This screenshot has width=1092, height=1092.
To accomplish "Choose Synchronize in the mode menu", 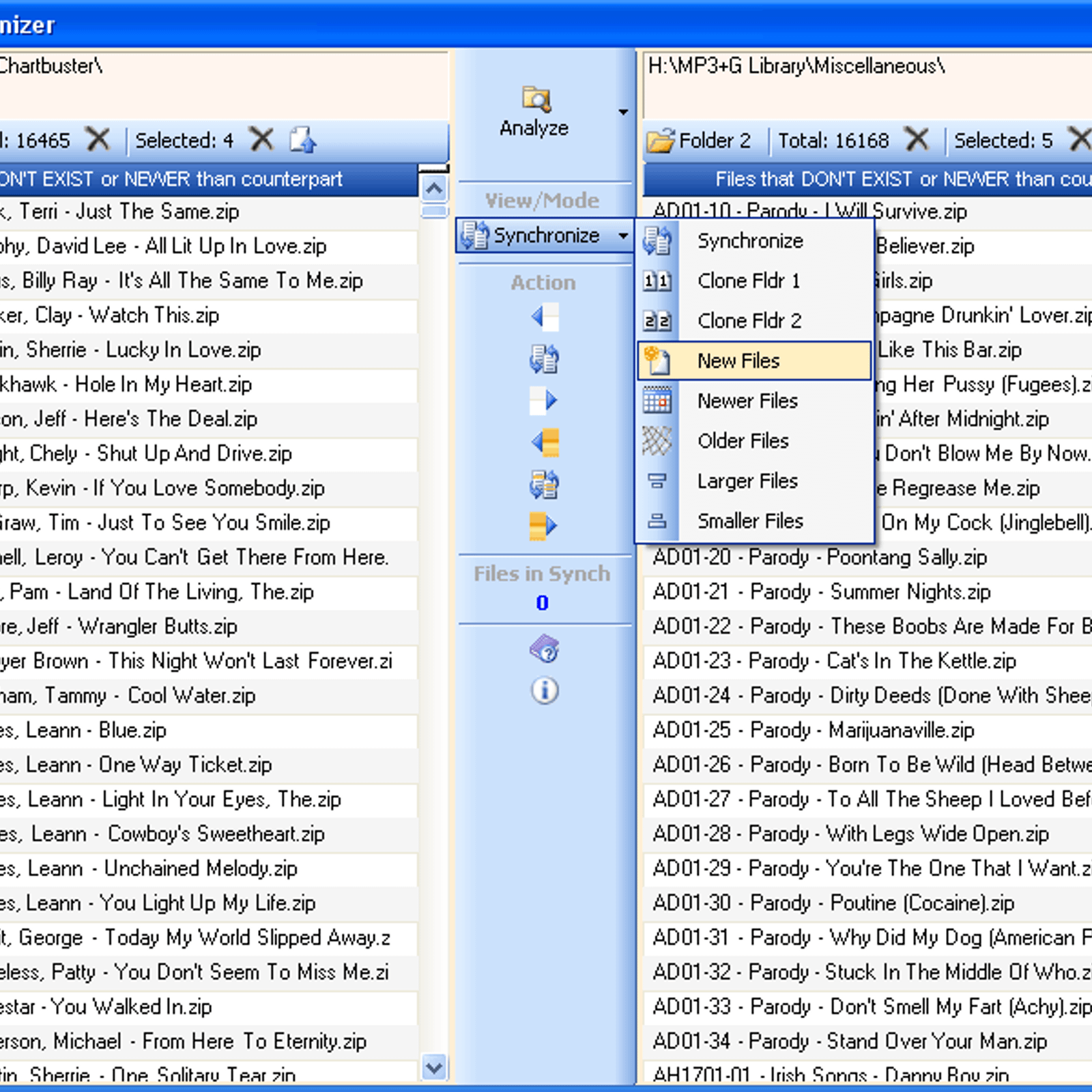I will 754,241.
